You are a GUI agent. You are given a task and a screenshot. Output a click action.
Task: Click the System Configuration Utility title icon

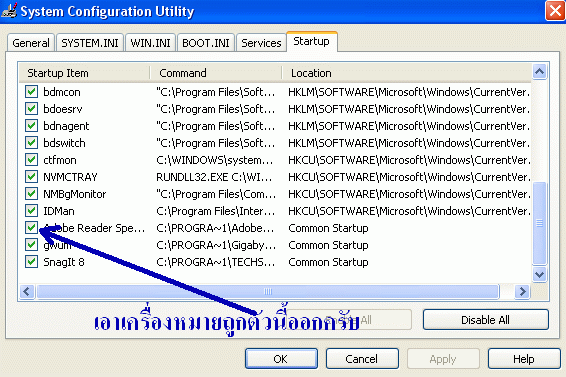9,10
